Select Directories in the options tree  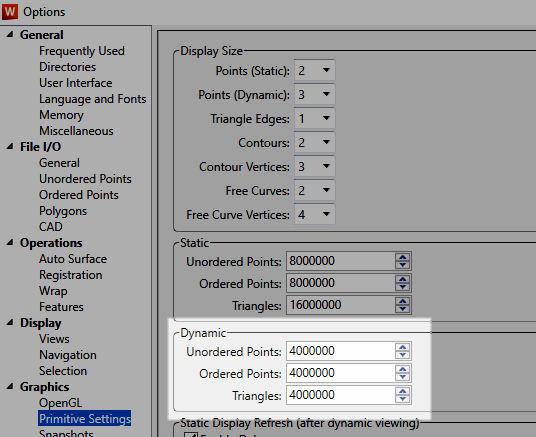(67, 67)
